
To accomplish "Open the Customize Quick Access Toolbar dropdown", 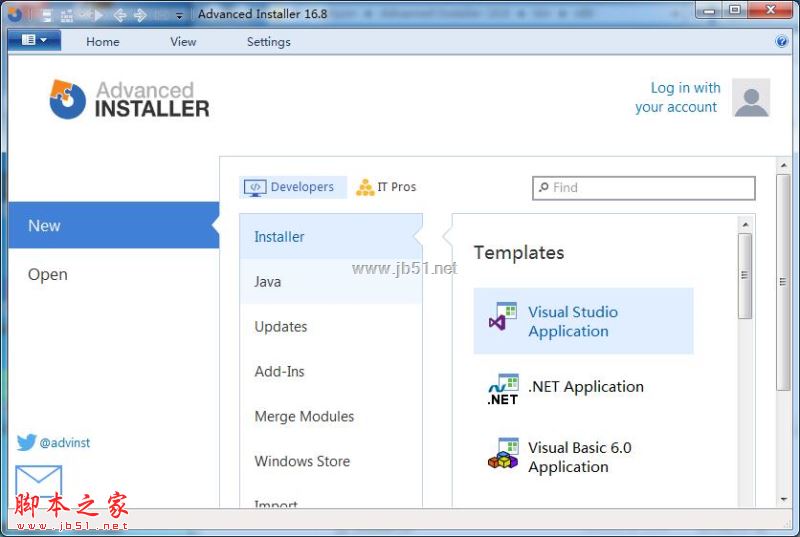I will point(179,16).
